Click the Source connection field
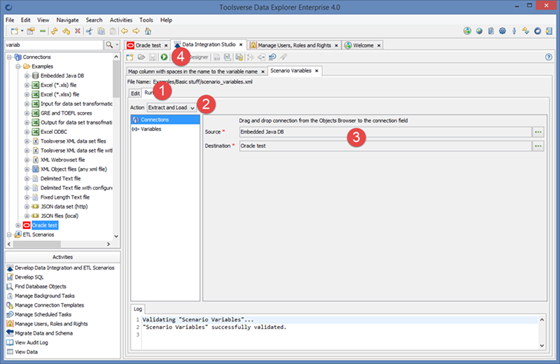 (x=385, y=132)
